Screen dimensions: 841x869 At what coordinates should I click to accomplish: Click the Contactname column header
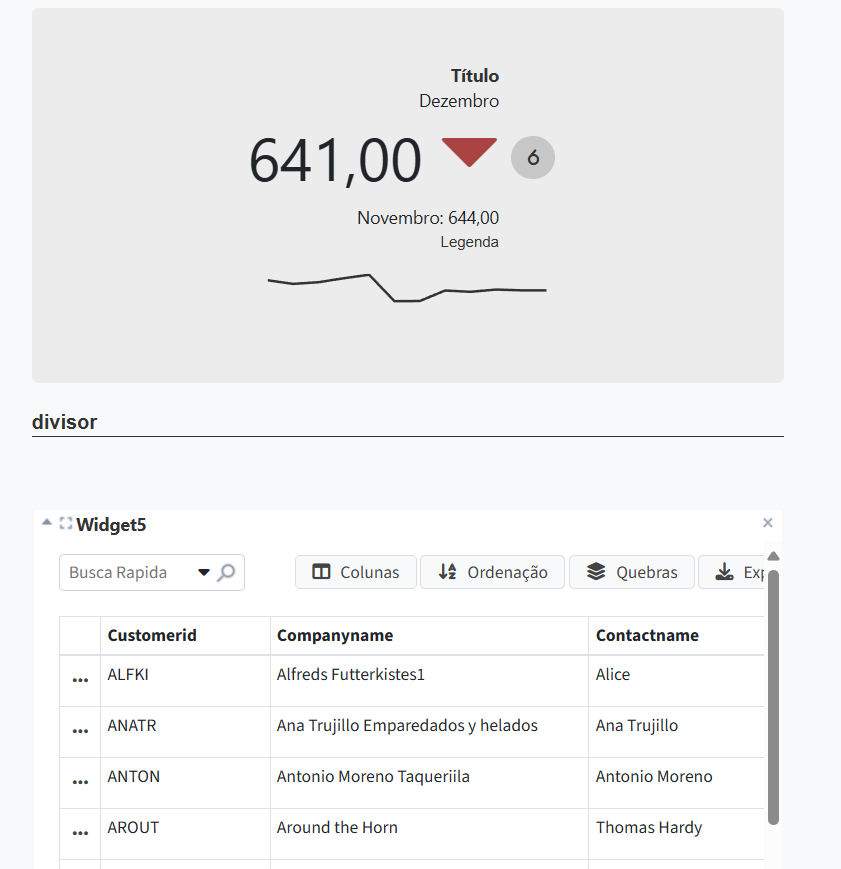tap(647, 635)
